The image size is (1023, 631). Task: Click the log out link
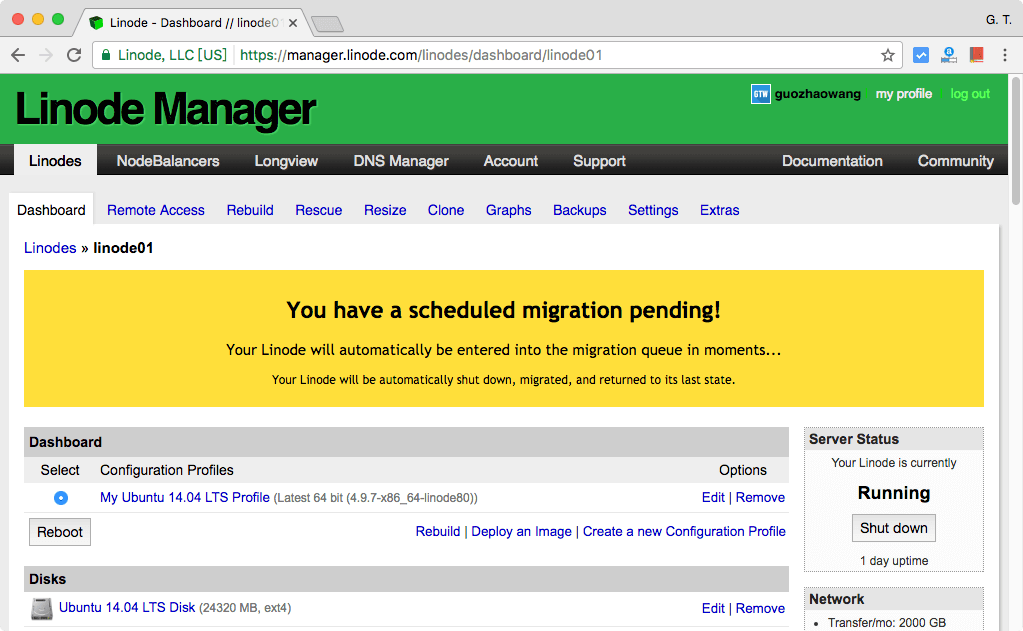pos(970,94)
